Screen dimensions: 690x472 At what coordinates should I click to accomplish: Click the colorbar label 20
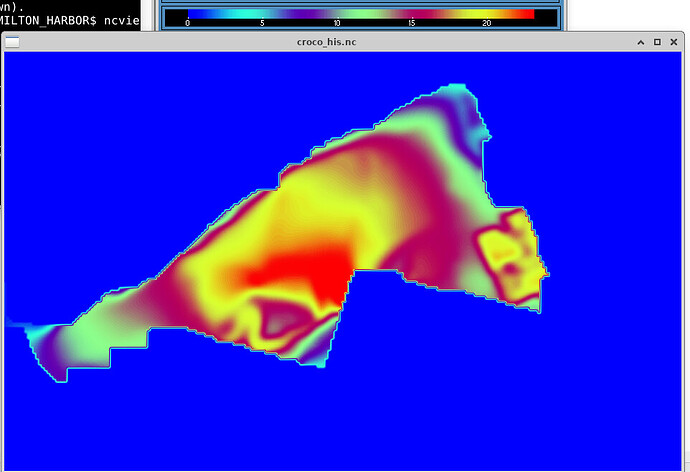[x=486, y=23]
